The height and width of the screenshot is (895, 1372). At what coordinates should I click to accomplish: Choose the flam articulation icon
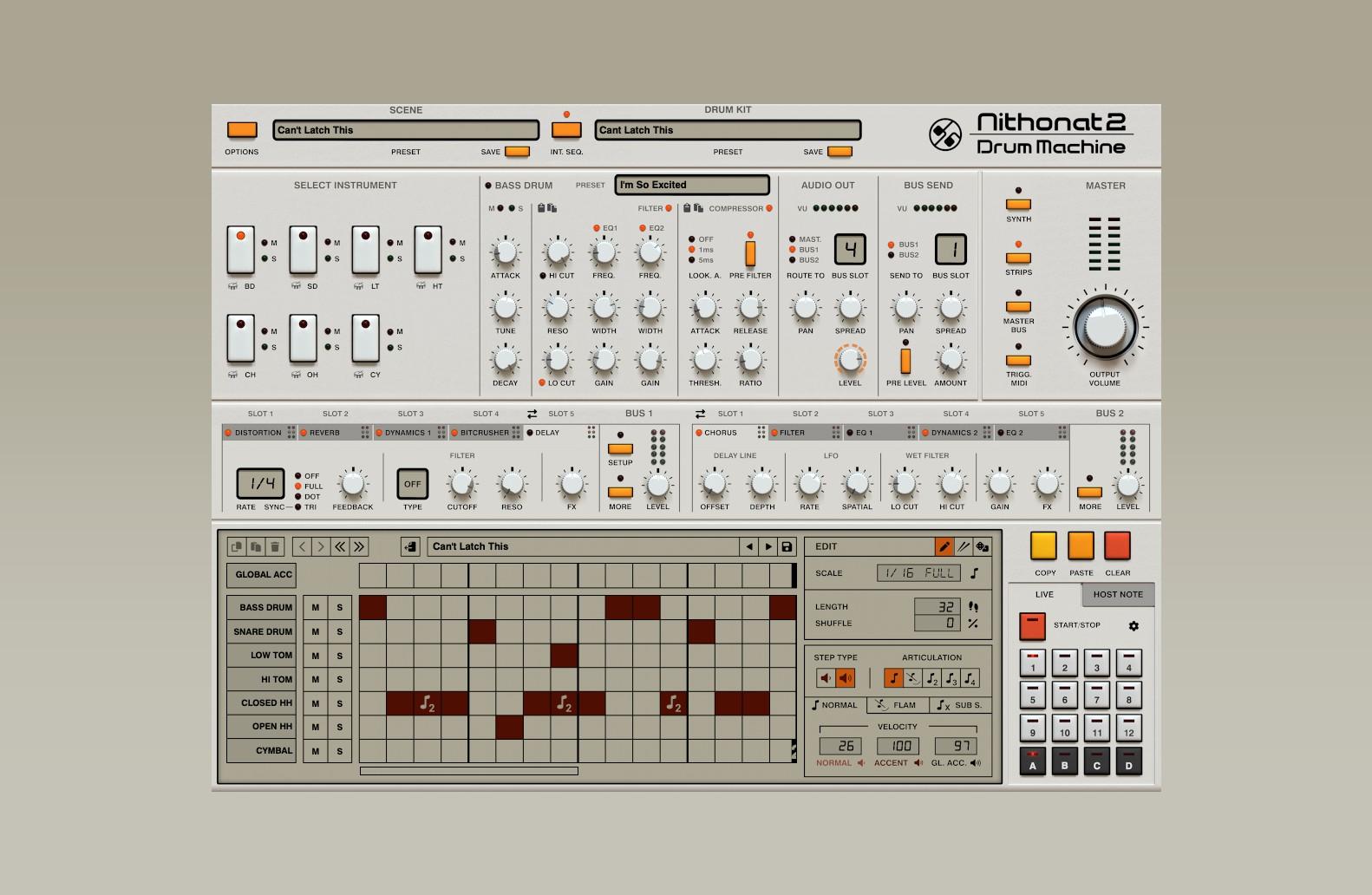click(912, 678)
